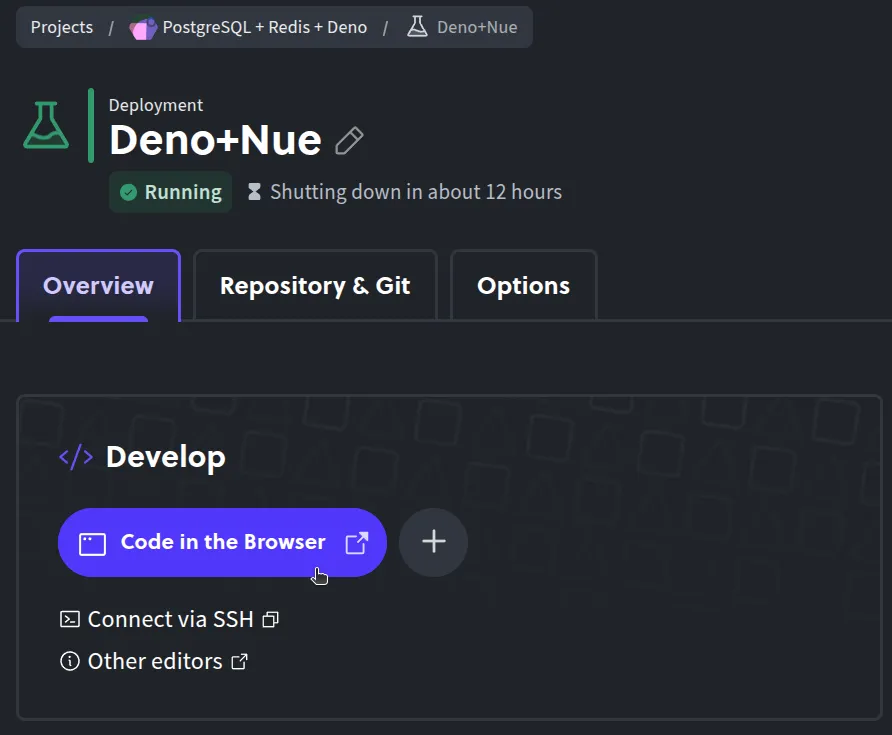The height and width of the screenshot is (735, 892).
Task: Click the green flask icon beside Deno+Nue heading
Action: (45, 123)
